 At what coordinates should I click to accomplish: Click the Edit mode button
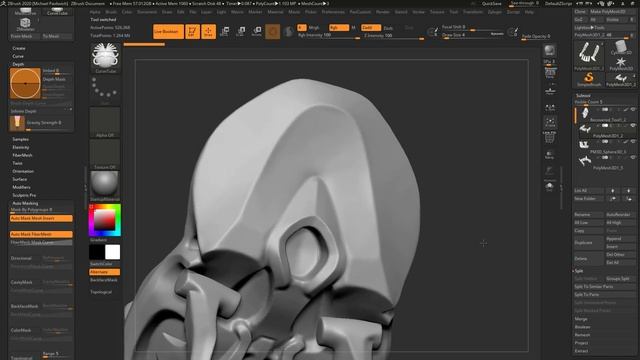(x=192, y=31)
